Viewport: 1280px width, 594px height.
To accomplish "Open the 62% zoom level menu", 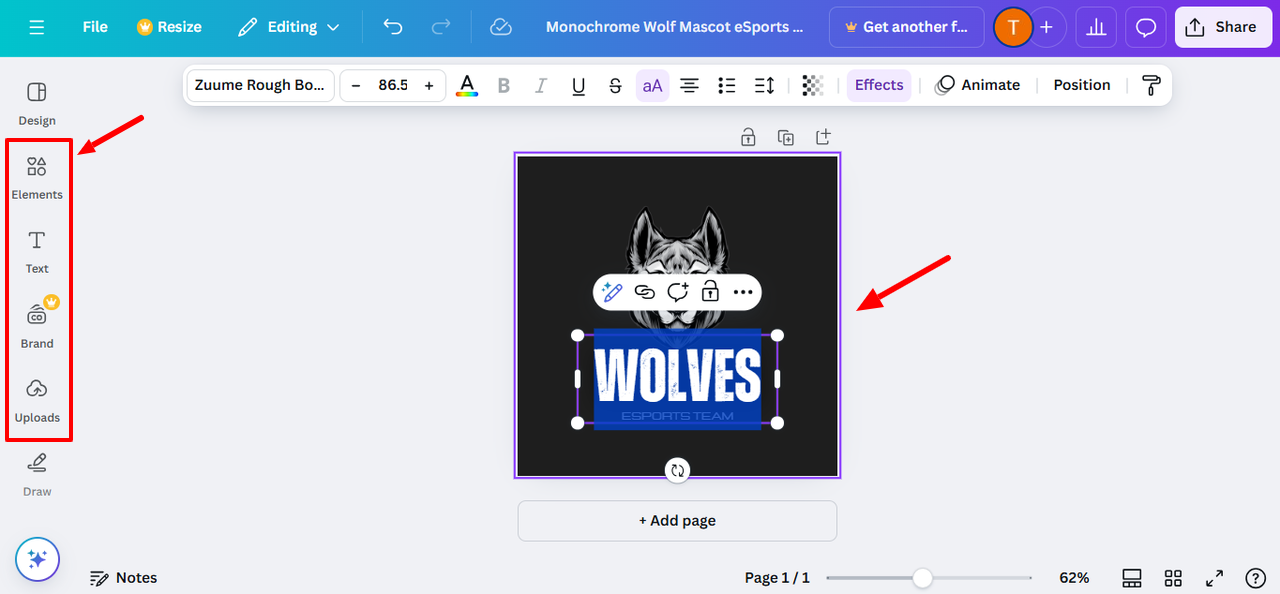I will (x=1074, y=578).
